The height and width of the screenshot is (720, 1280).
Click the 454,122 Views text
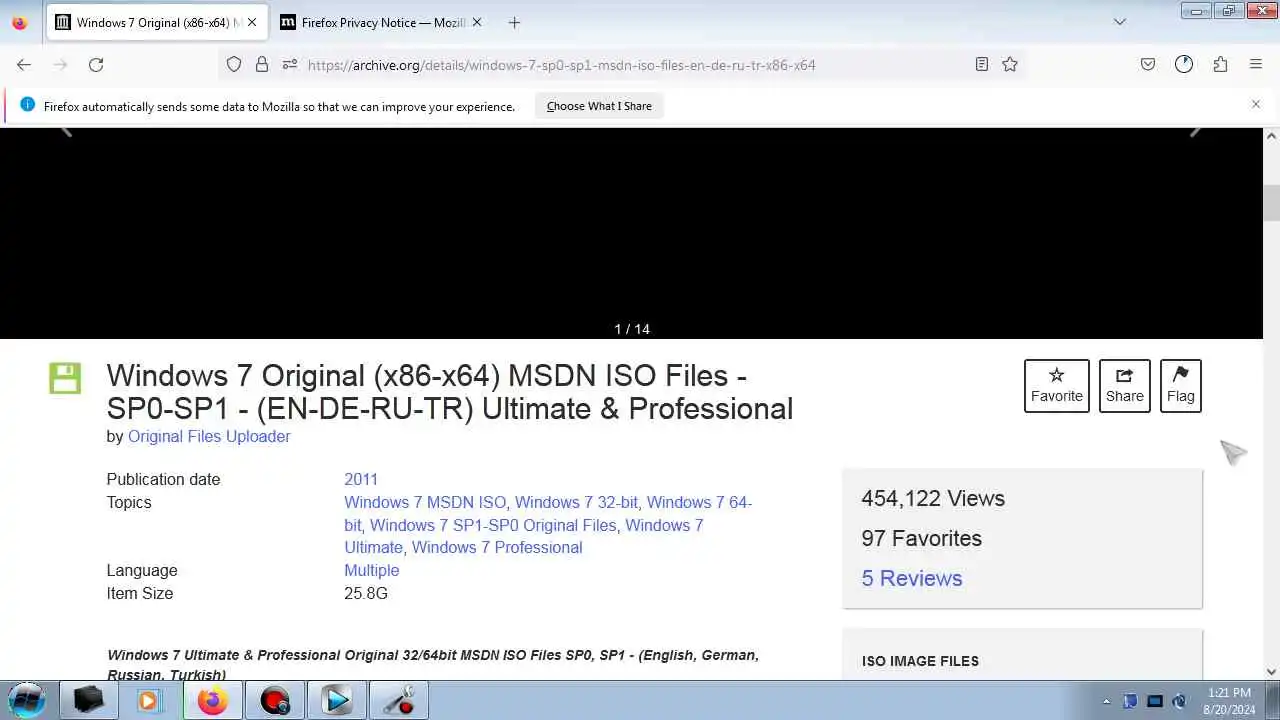[933, 498]
